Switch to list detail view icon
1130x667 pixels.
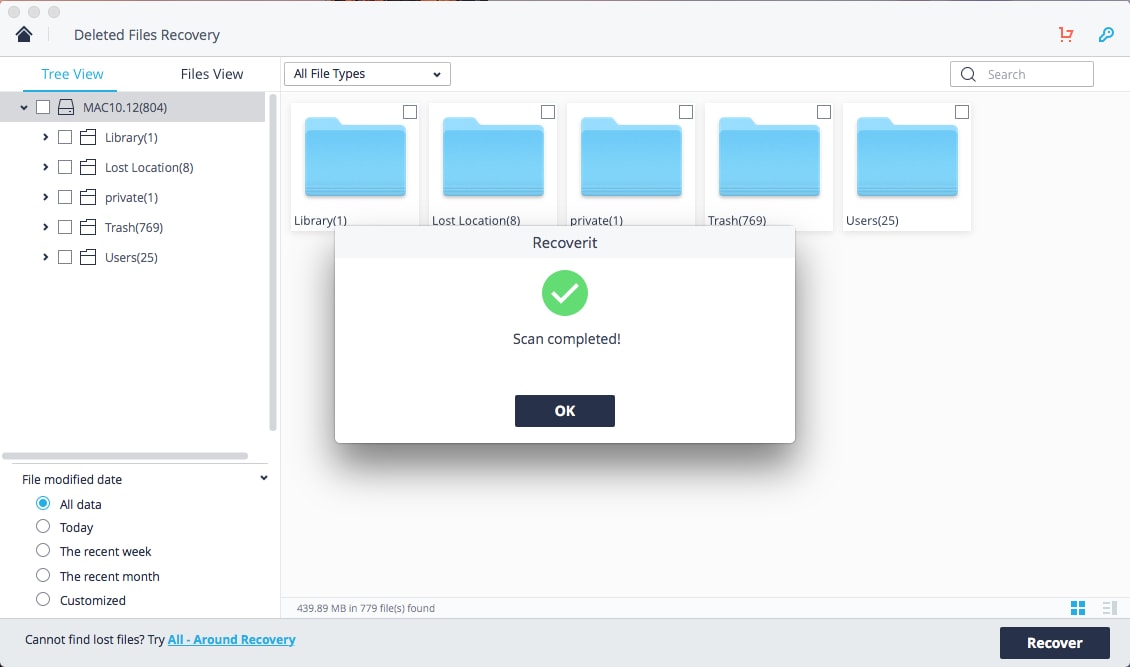tap(1109, 608)
